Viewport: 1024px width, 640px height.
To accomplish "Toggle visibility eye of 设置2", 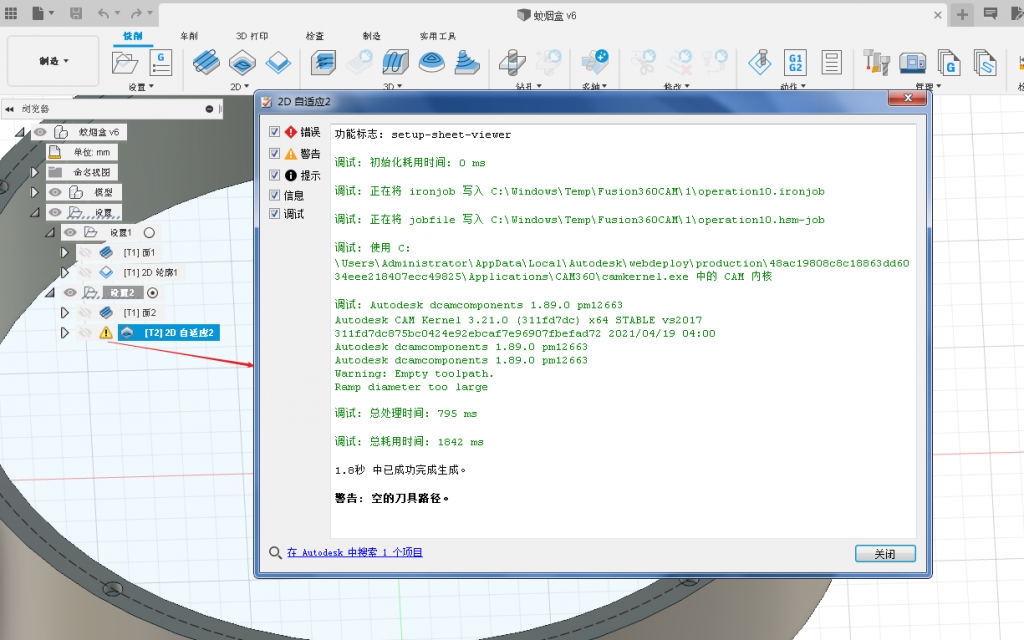I will 70,293.
